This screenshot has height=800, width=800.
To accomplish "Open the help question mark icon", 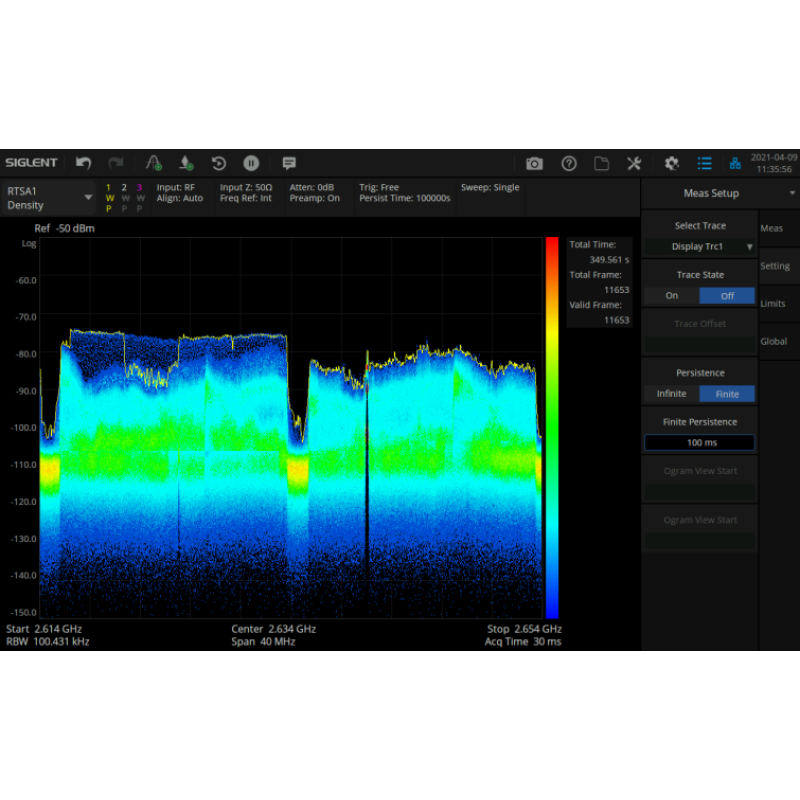I will 569,163.
